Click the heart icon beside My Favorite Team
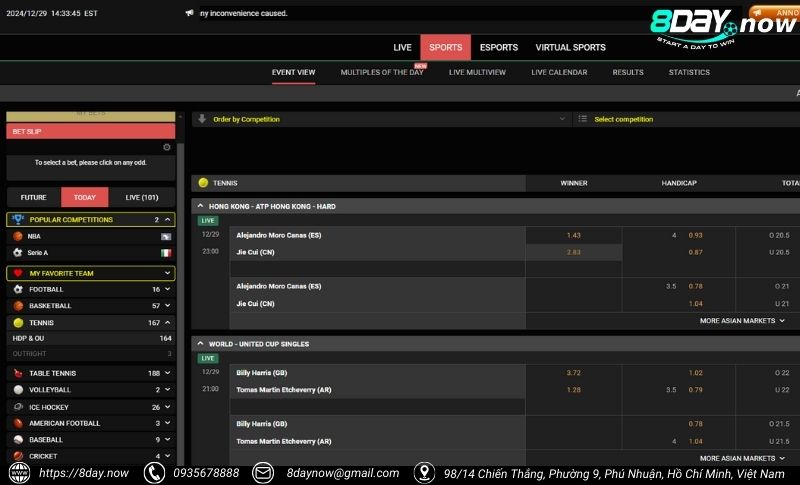The width and height of the screenshot is (800, 485). coord(18,273)
